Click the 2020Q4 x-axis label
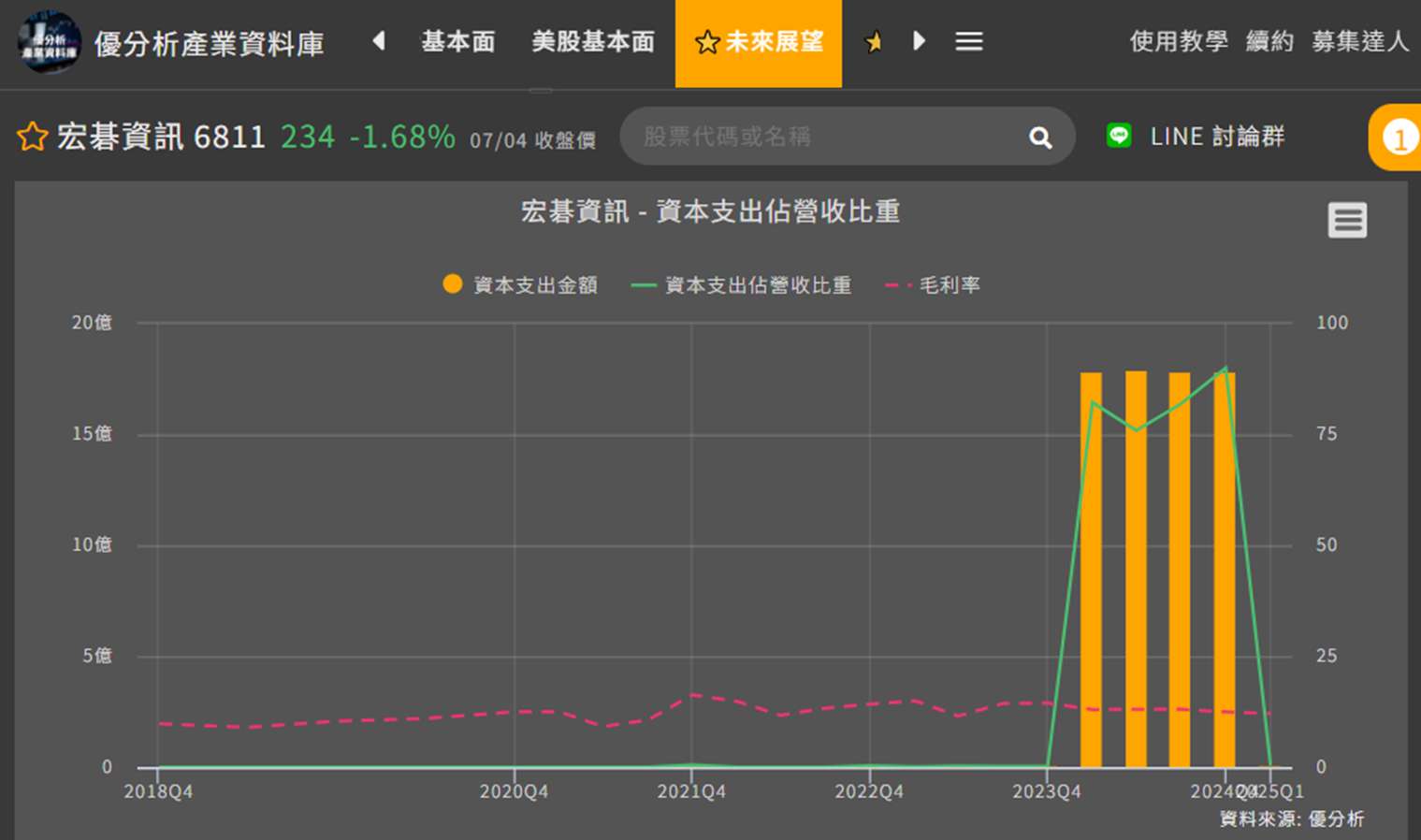Image resolution: width=1421 pixels, height=840 pixels. coord(514,792)
